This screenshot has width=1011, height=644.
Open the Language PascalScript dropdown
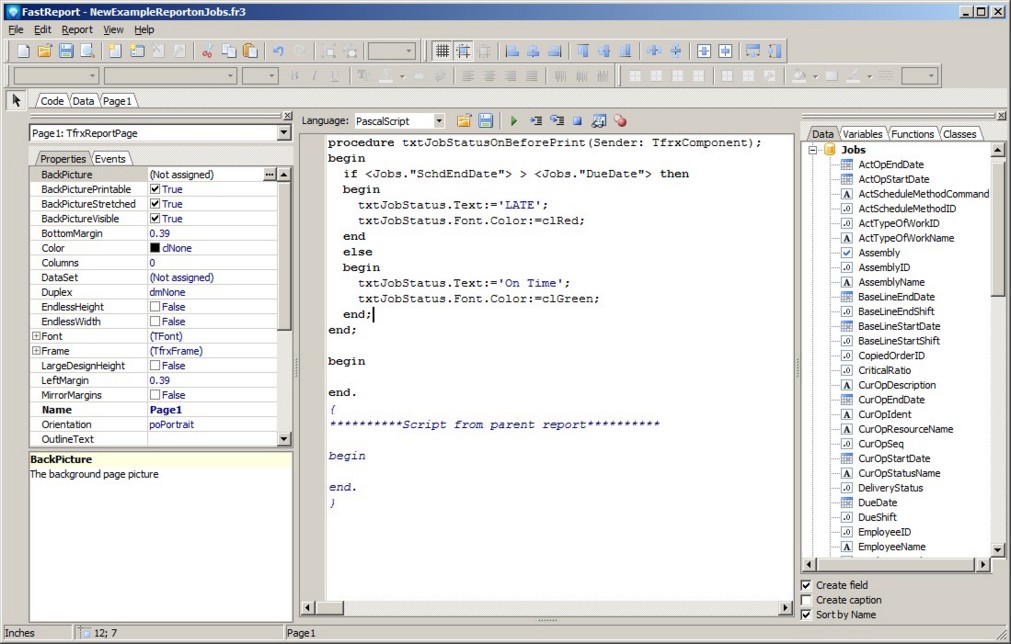click(438, 121)
